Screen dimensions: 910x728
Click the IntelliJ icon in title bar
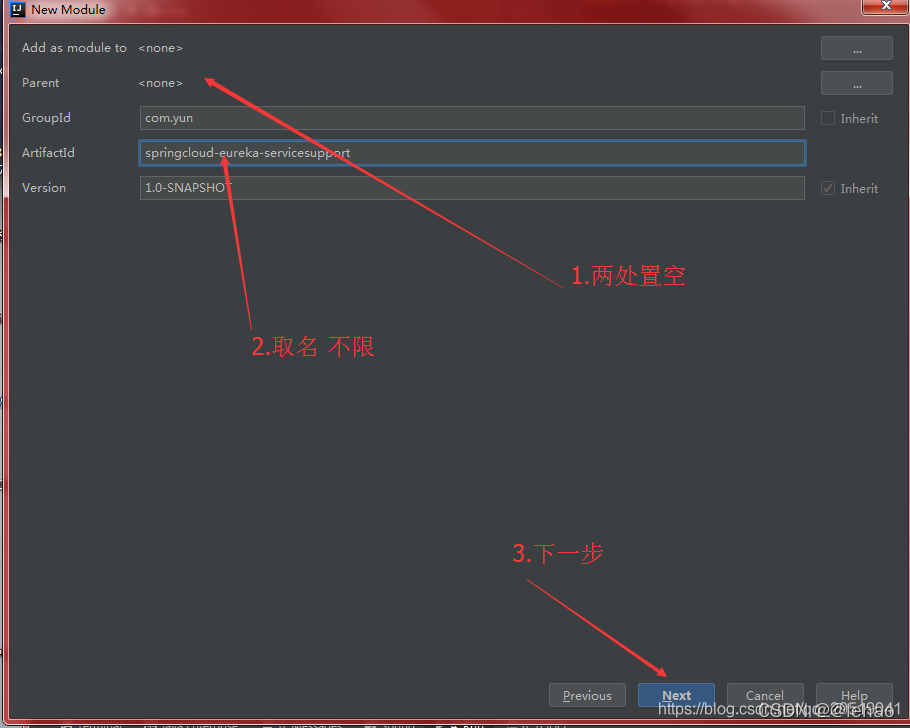click(x=18, y=10)
